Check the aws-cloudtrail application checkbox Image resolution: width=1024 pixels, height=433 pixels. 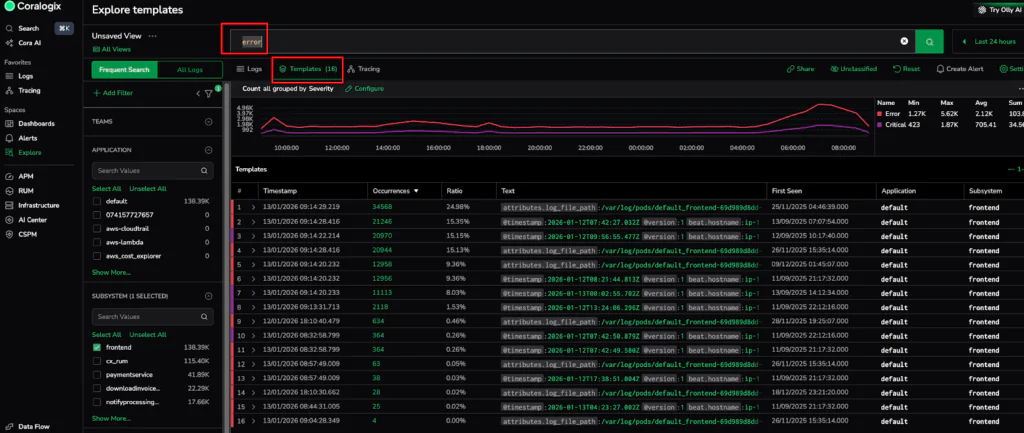(x=97, y=228)
